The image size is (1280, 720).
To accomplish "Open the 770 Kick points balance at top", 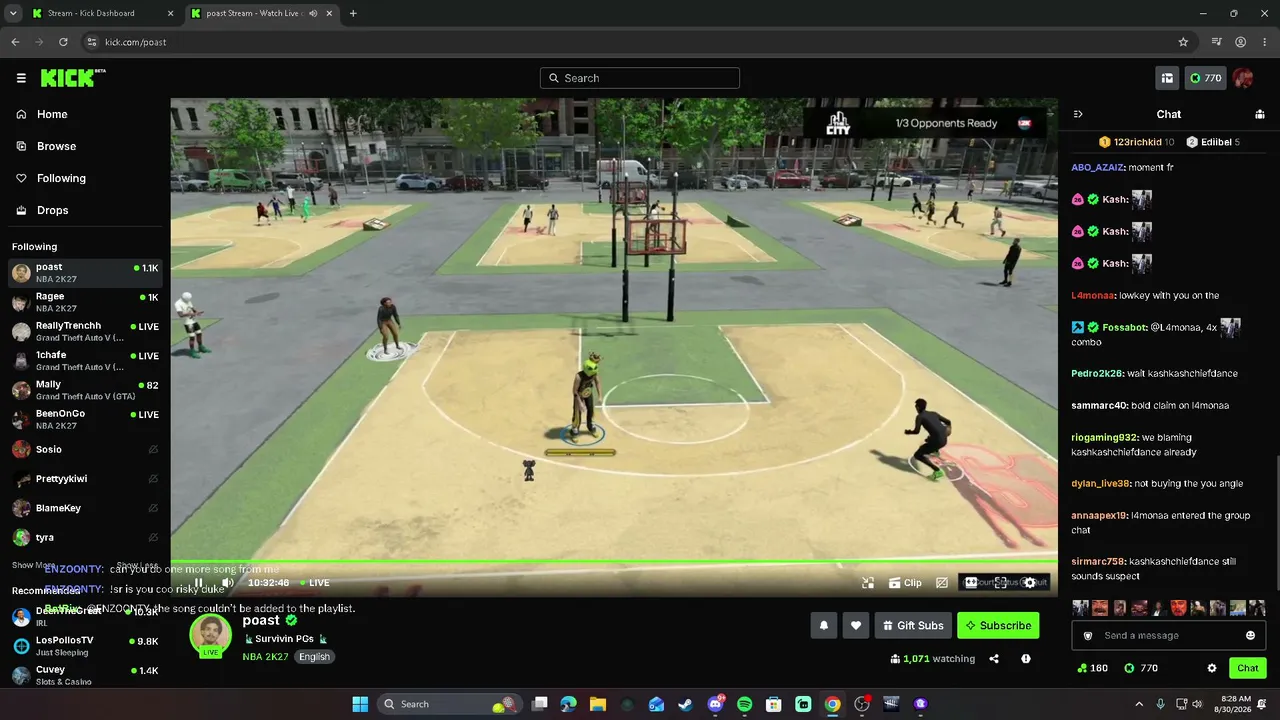I will pyautogui.click(x=1205, y=78).
